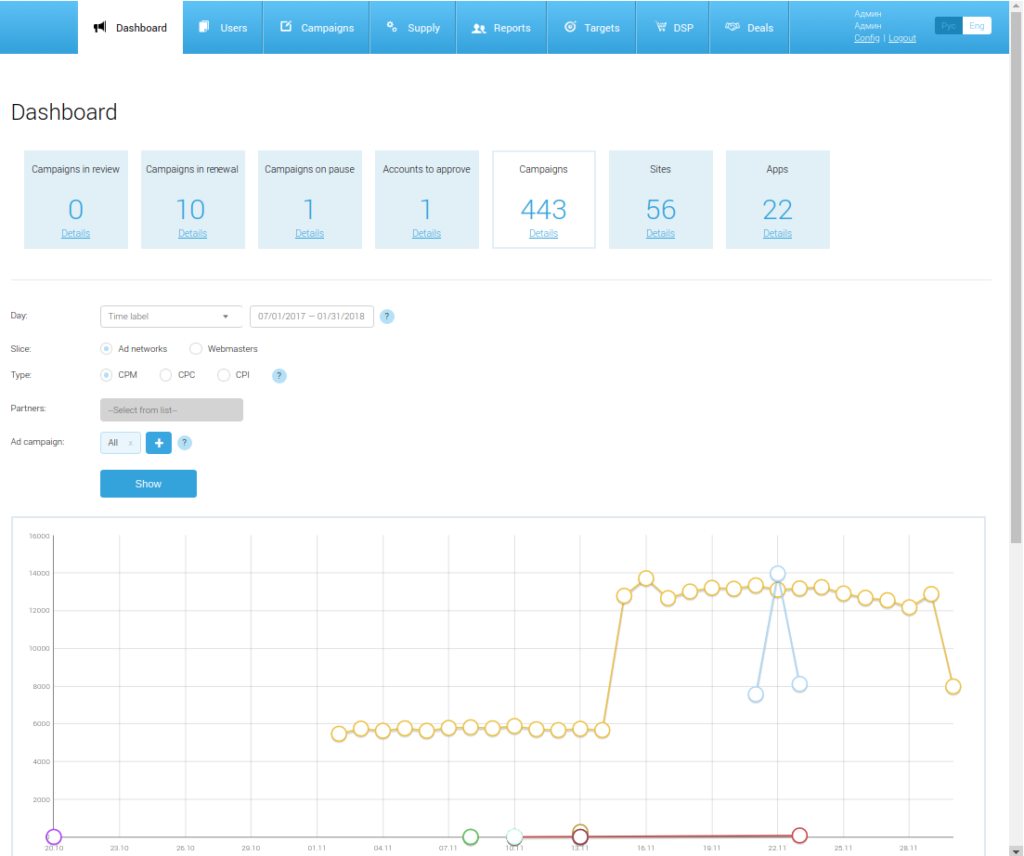1024x856 pixels.
Task: Click the Reports people icon
Action: click(479, 28)
